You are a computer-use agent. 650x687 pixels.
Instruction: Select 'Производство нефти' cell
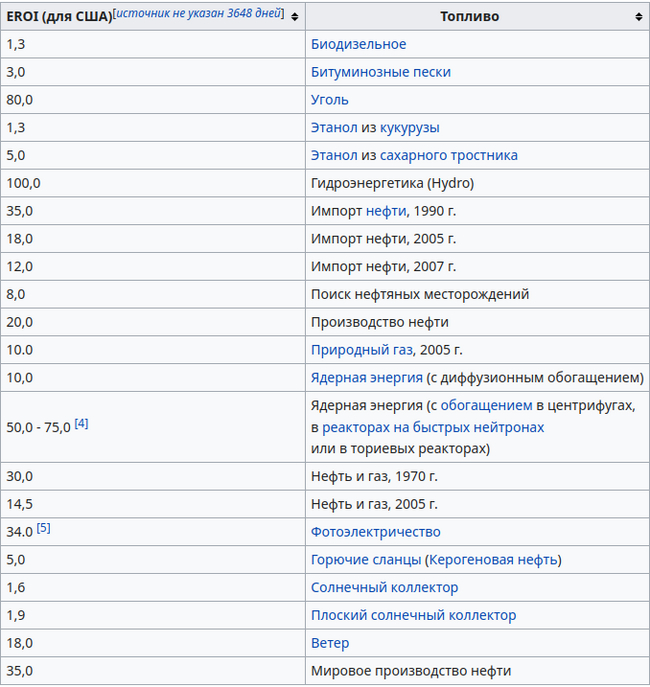click(477, 322)
